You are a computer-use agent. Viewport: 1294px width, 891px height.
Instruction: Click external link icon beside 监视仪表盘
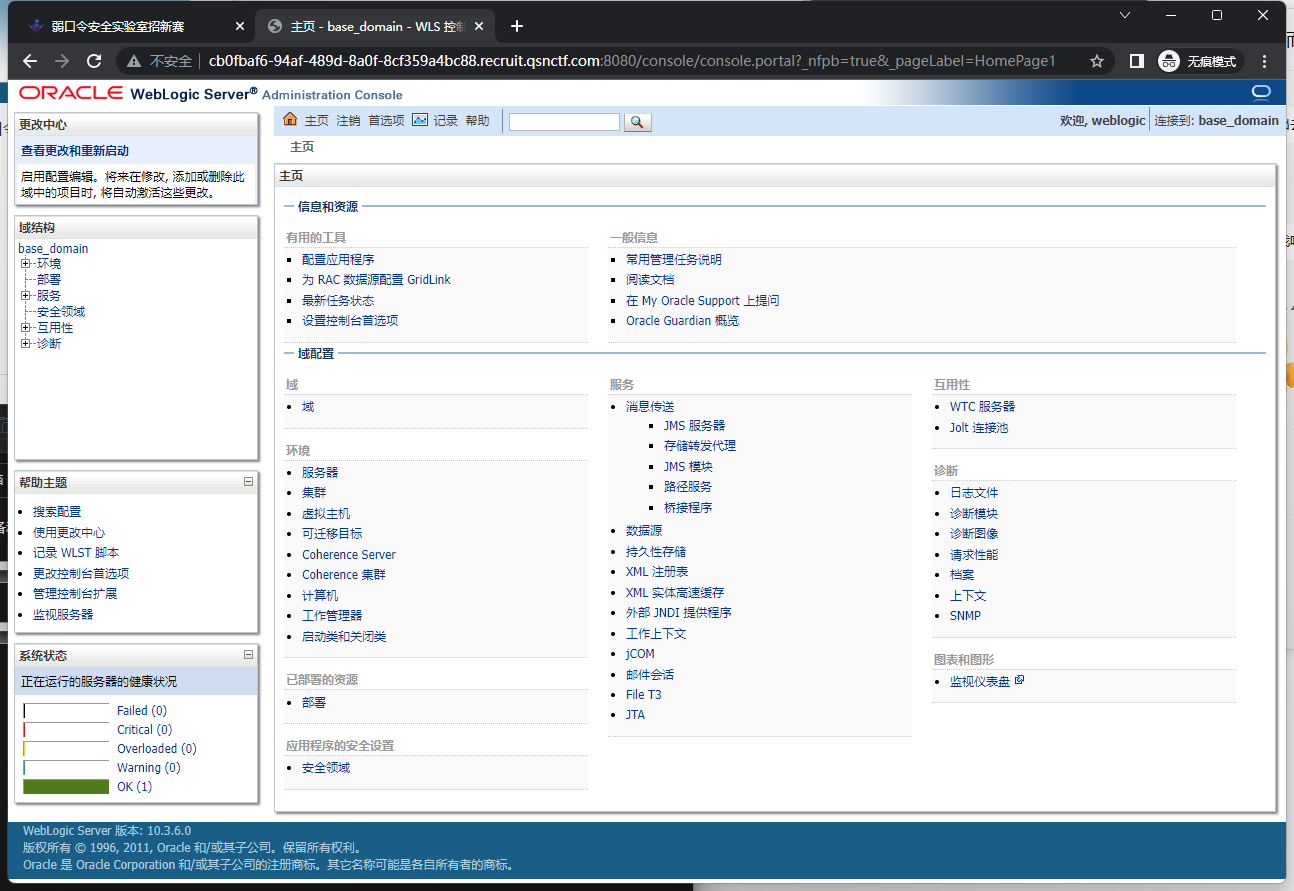click(1019, 680)
